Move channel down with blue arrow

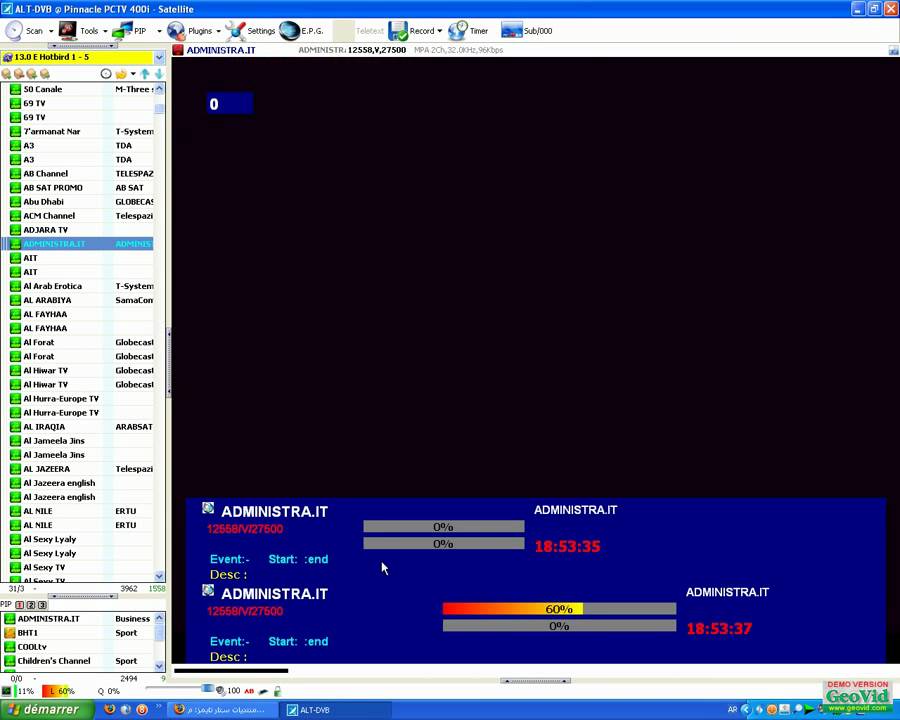pos(159,73)
